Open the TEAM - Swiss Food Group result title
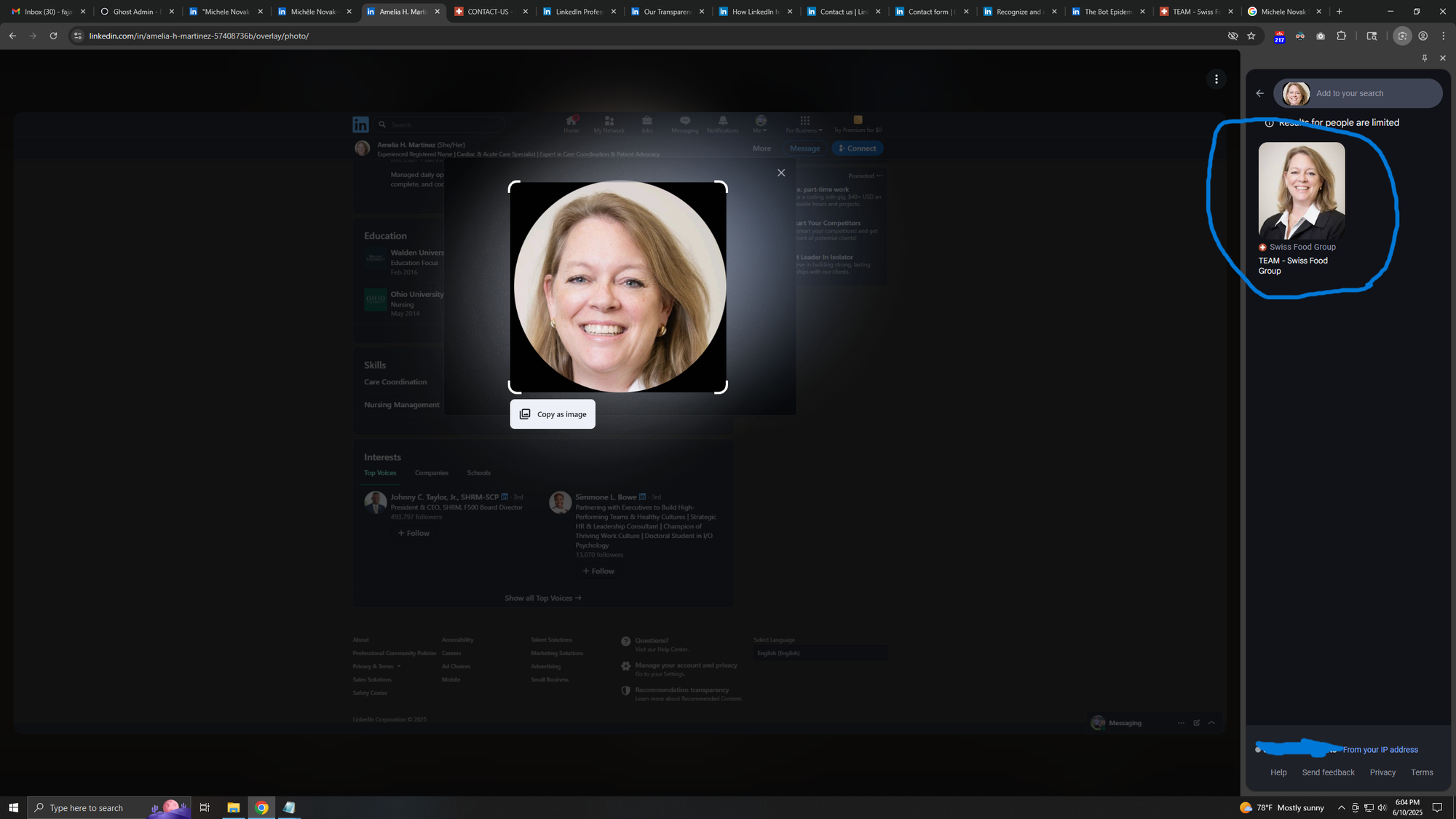1456x819 pixels. coord(1293,266)
